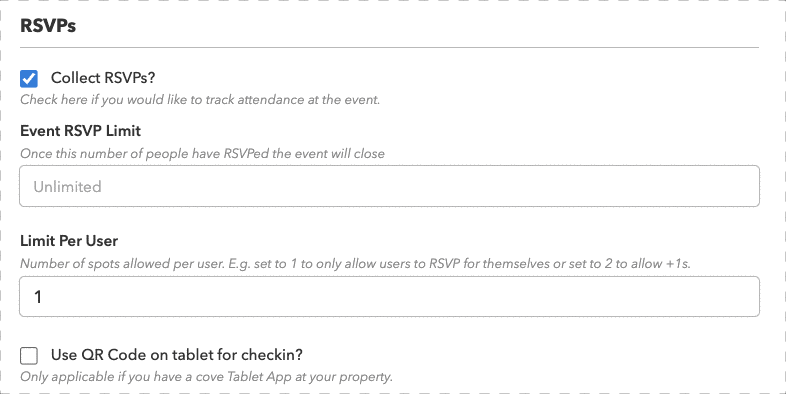The image size is (786, 394).
Task: Enable the QR Code tablet checkin checkbox
Action: pyautogui.click(x=29, y=355)
